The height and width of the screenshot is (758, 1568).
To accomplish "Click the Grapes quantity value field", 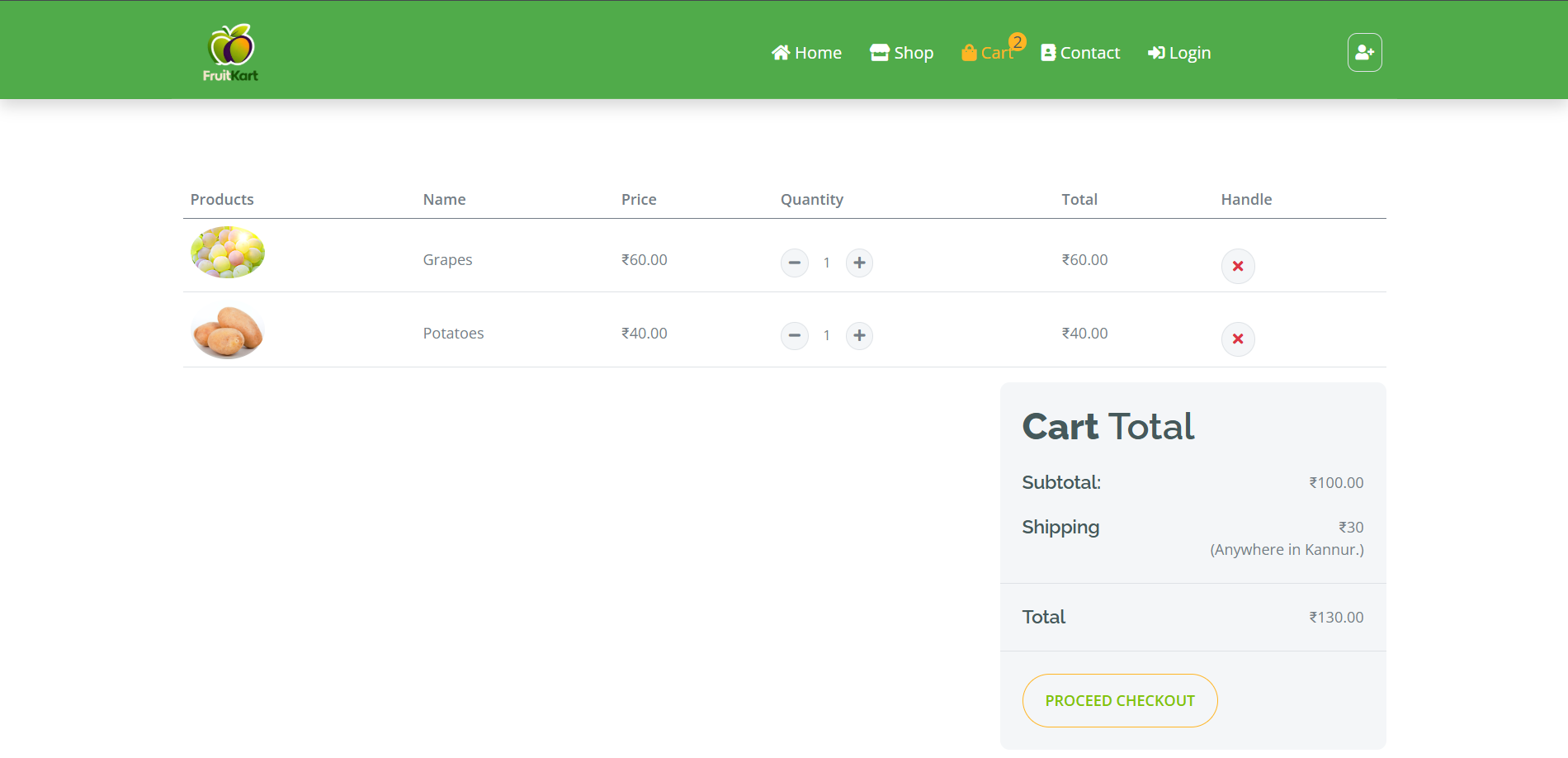I will 826,263.
